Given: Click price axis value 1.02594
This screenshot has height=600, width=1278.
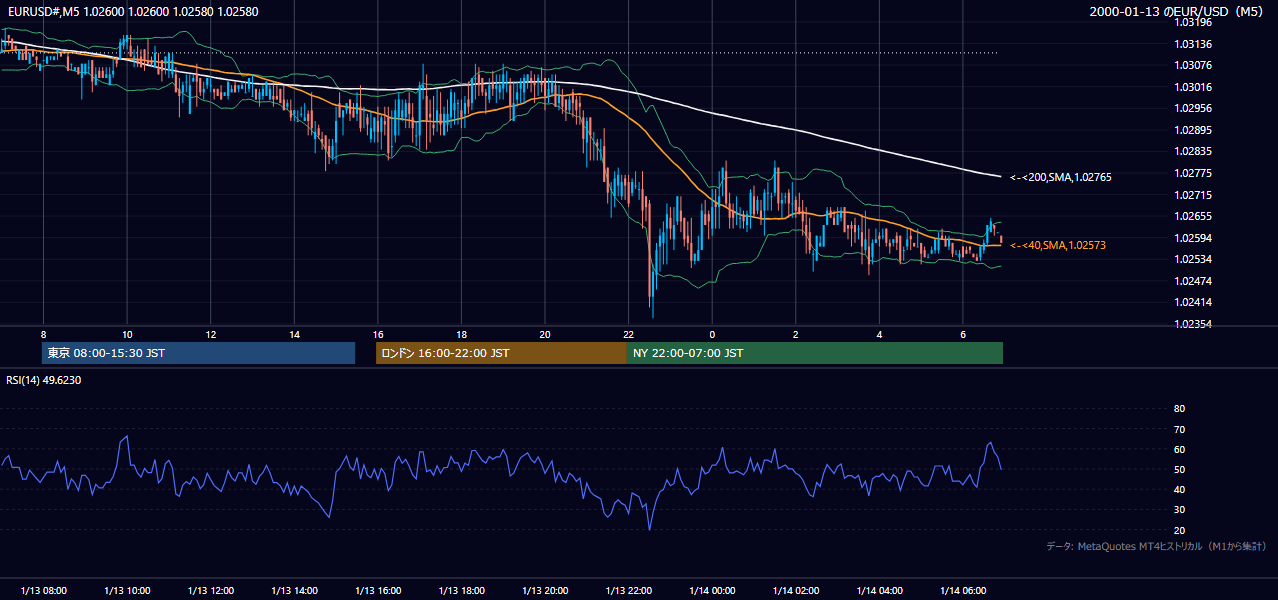Looking at the screenshot, I should coord(1193,238).
